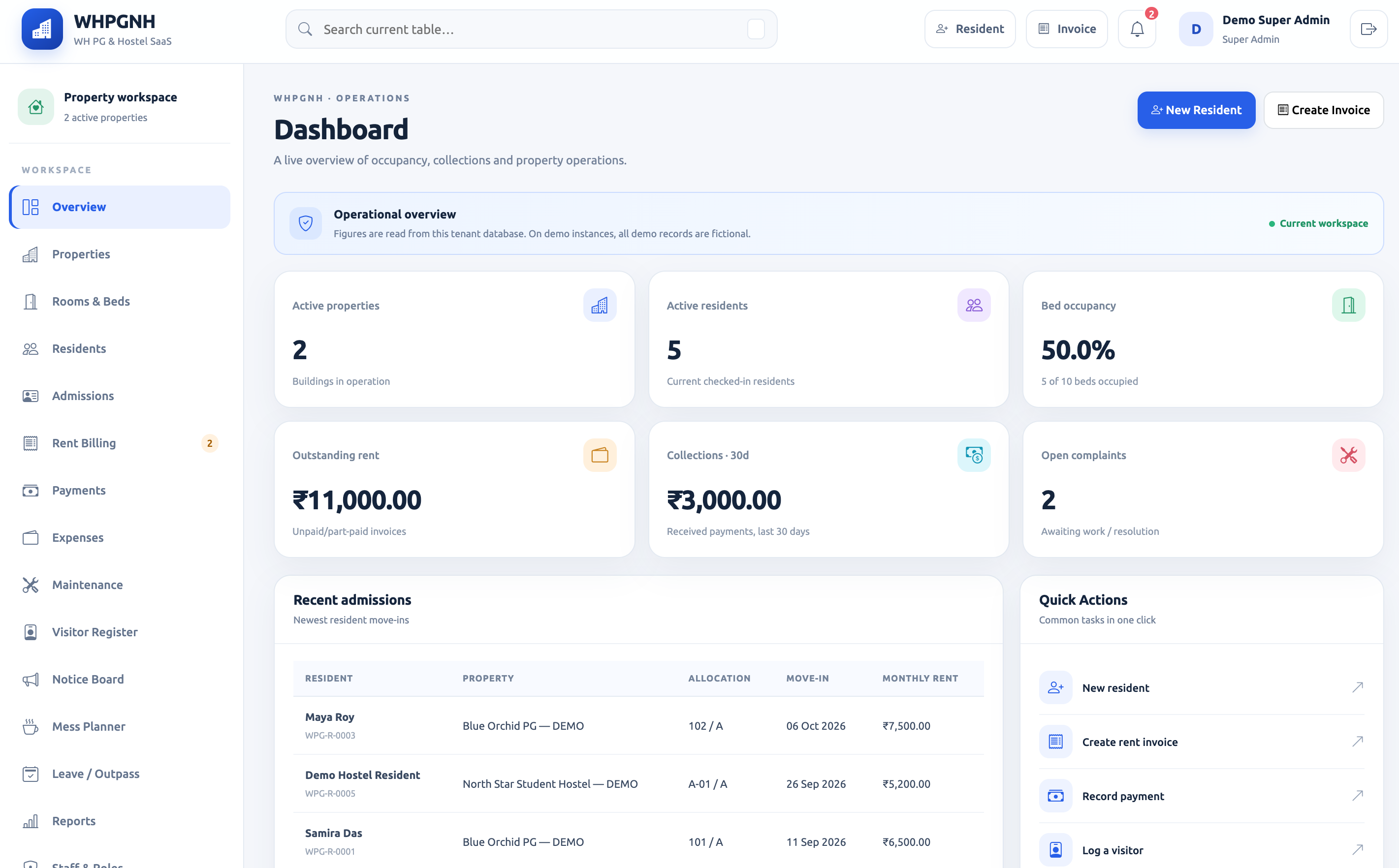Image resolution: width=1399 pixels, height=868 pixels.
Task: Click the arrow beside Record payment
Action: (1358, 796)
